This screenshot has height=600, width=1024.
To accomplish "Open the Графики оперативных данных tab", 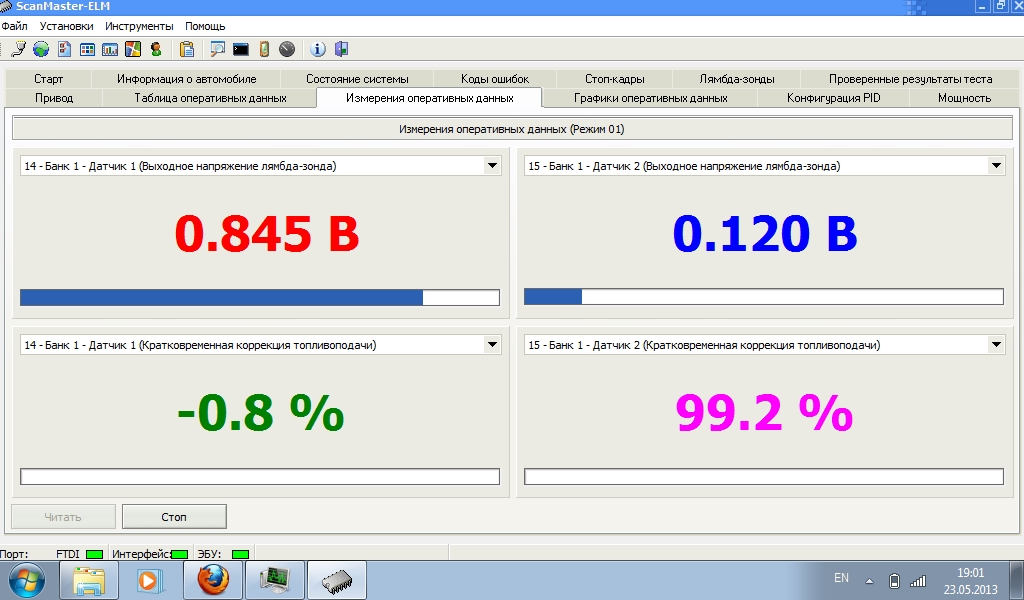I will coord(650,98).
